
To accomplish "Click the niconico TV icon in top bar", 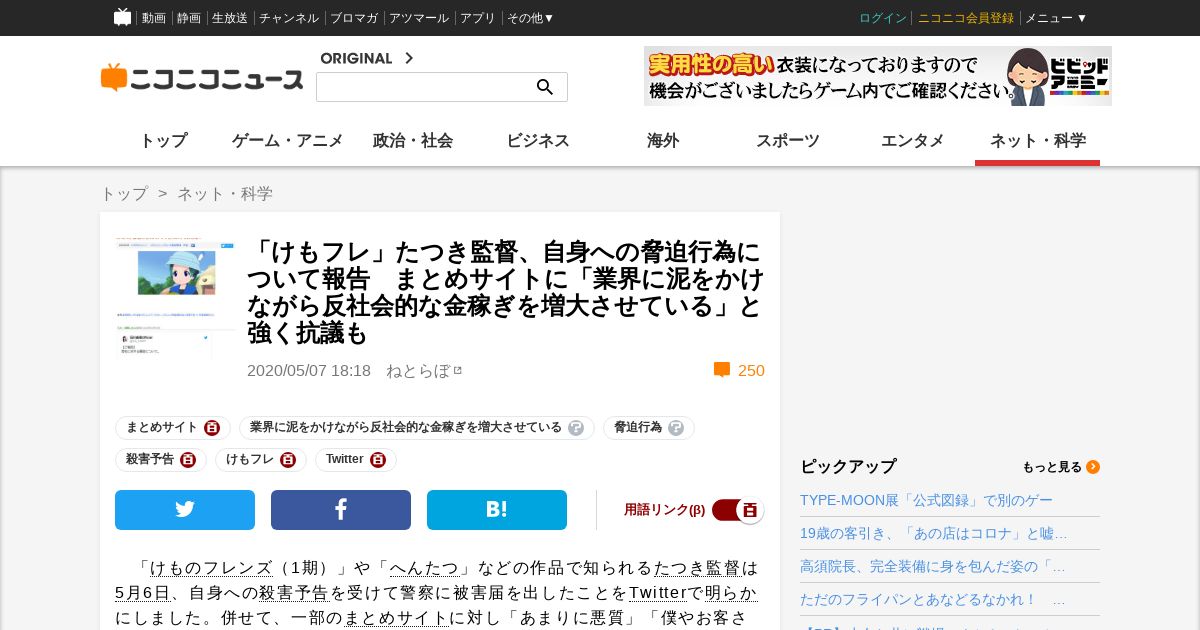I will pyautogui.click(x=122, y=17).
